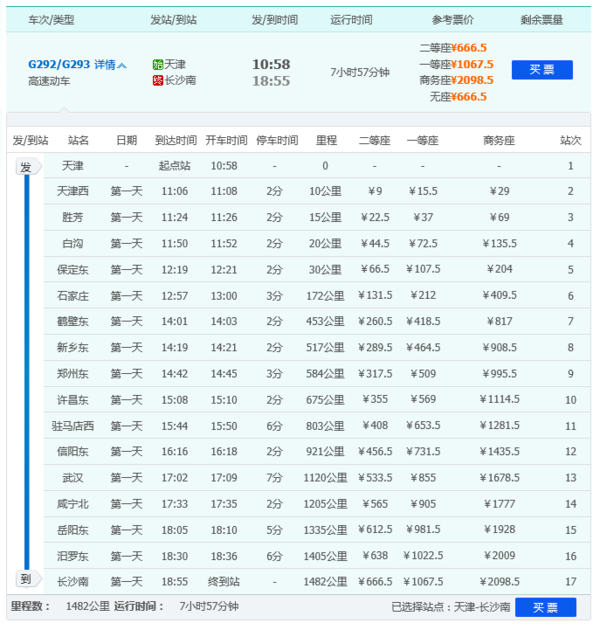Select the 保定东 station name
This screenshot has width=600, height=630.
click(x=73, y=270)
